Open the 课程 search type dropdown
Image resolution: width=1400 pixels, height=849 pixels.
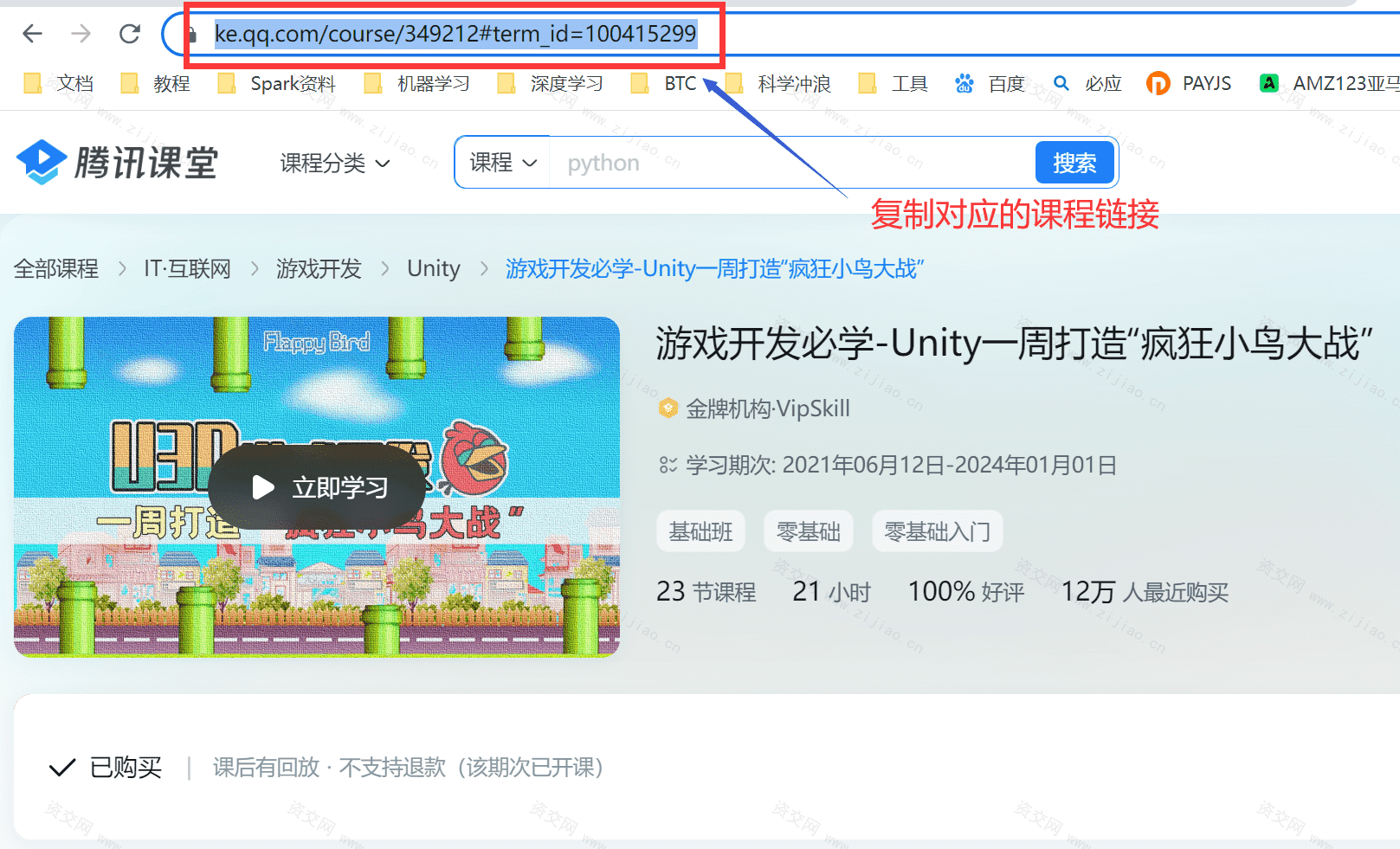[503, 162]
